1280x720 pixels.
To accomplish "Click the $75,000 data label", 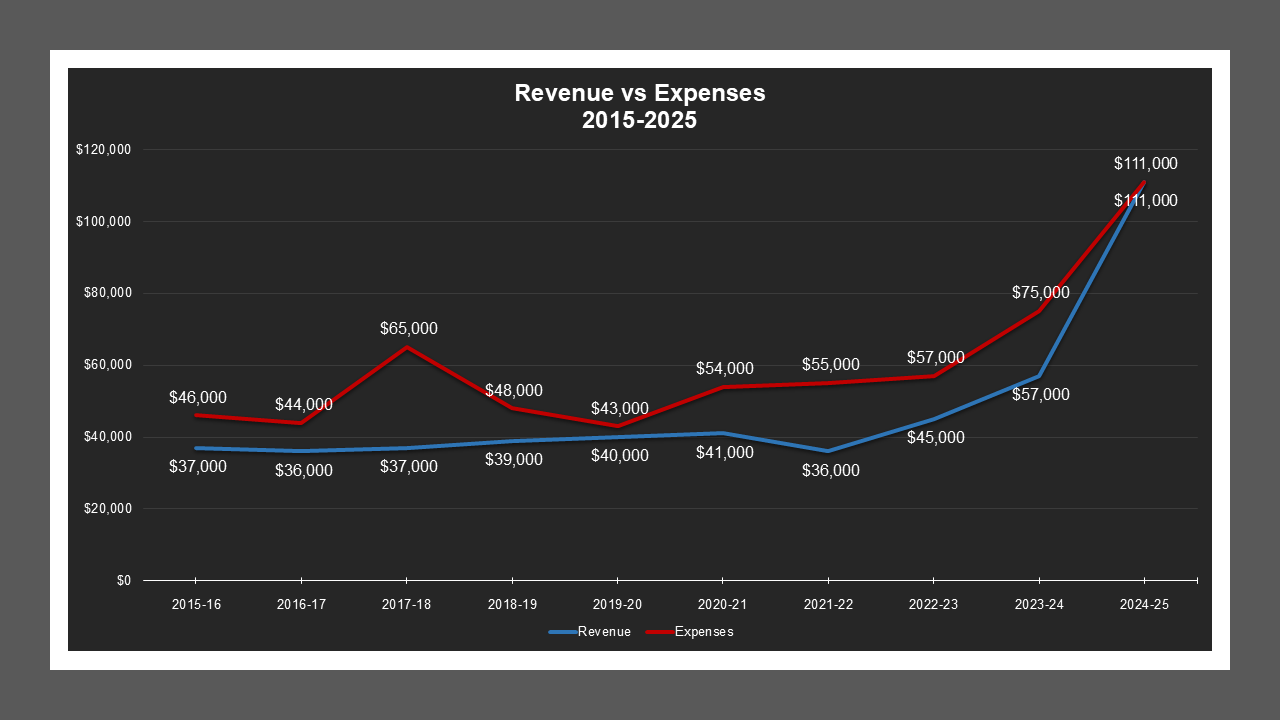I will click(1040, 293).
